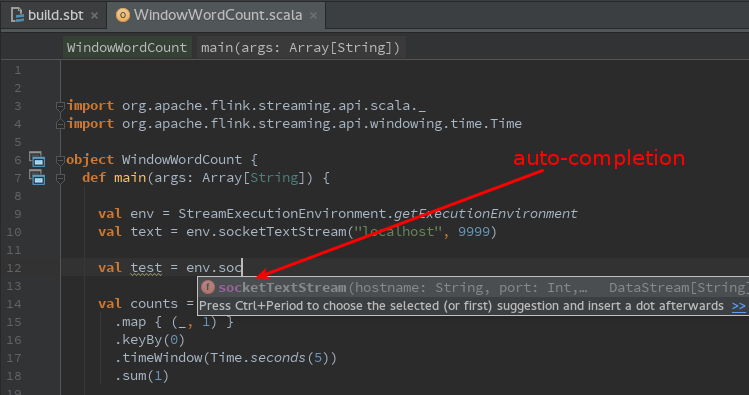
Task: Toggle the import fold end marker on line 4
Action: [x=60, y=124]
